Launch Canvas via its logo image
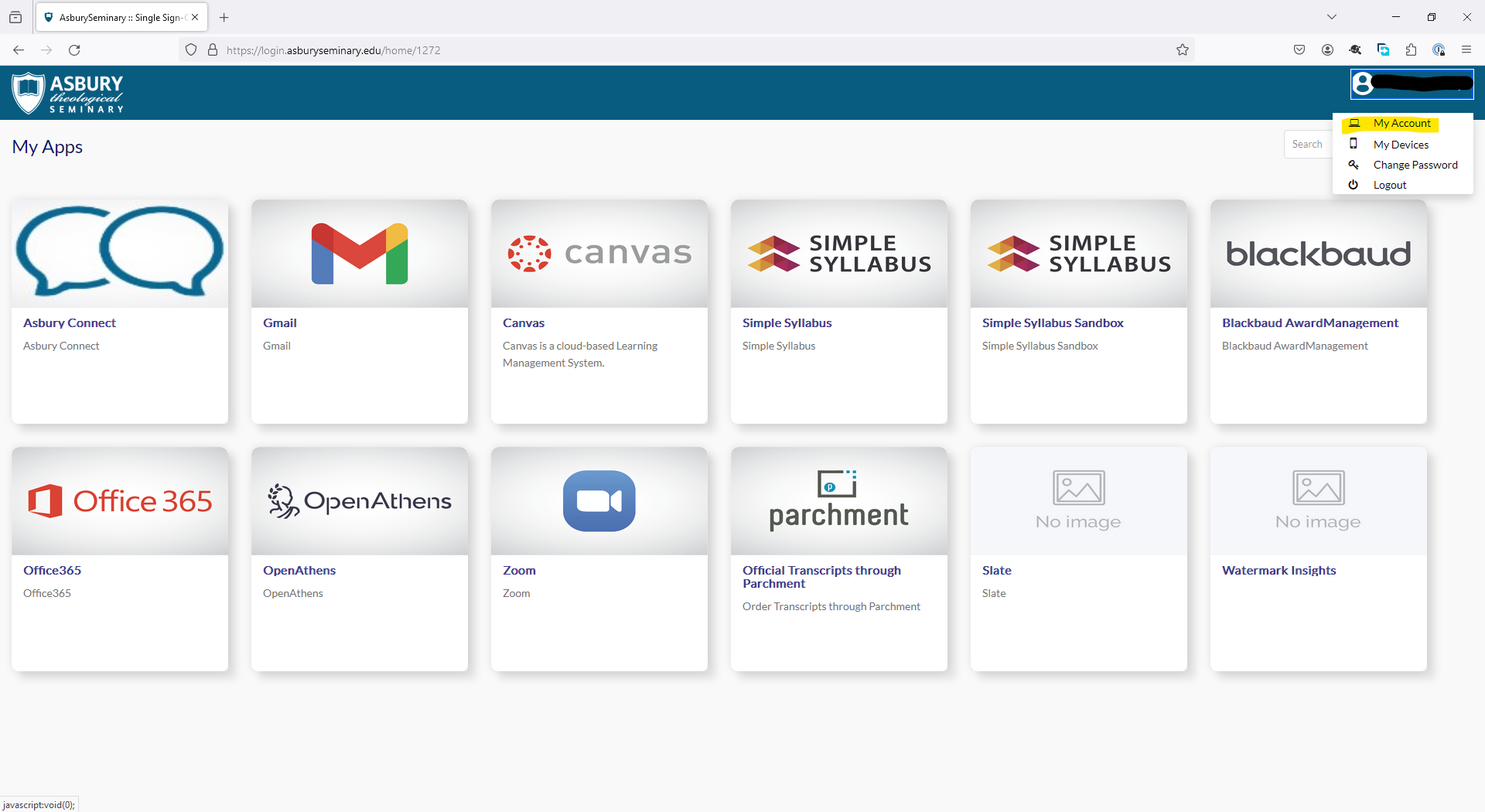The image size is (1485, 812). pyautogui.click(x=599, y=254)
